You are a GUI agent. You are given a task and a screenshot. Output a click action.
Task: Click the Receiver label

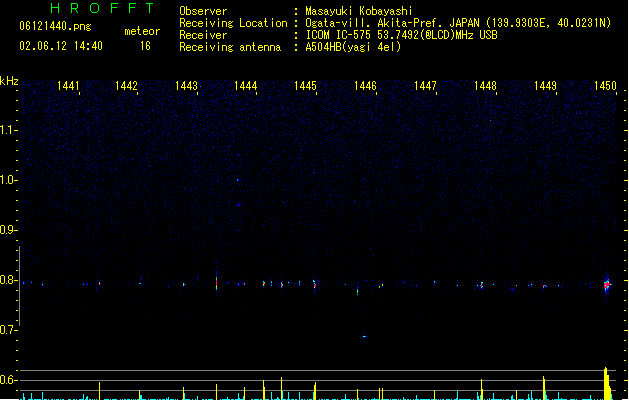click(x=203, y=35)
